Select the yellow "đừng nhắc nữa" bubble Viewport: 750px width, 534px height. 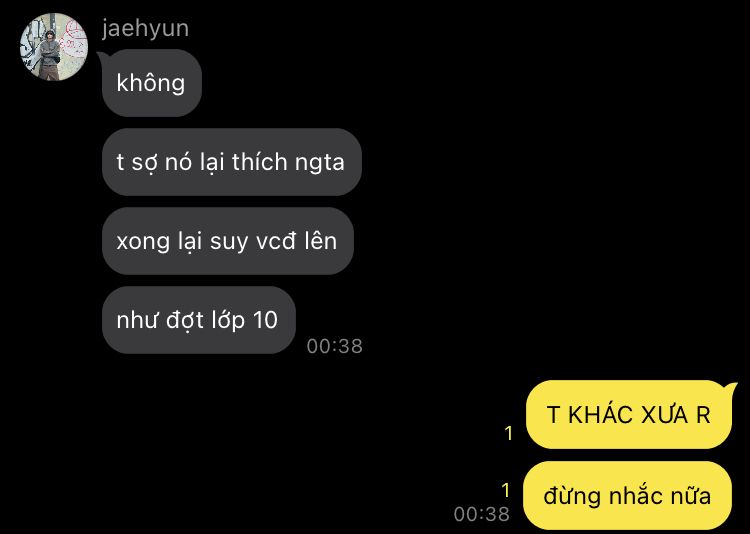(627, 495)
